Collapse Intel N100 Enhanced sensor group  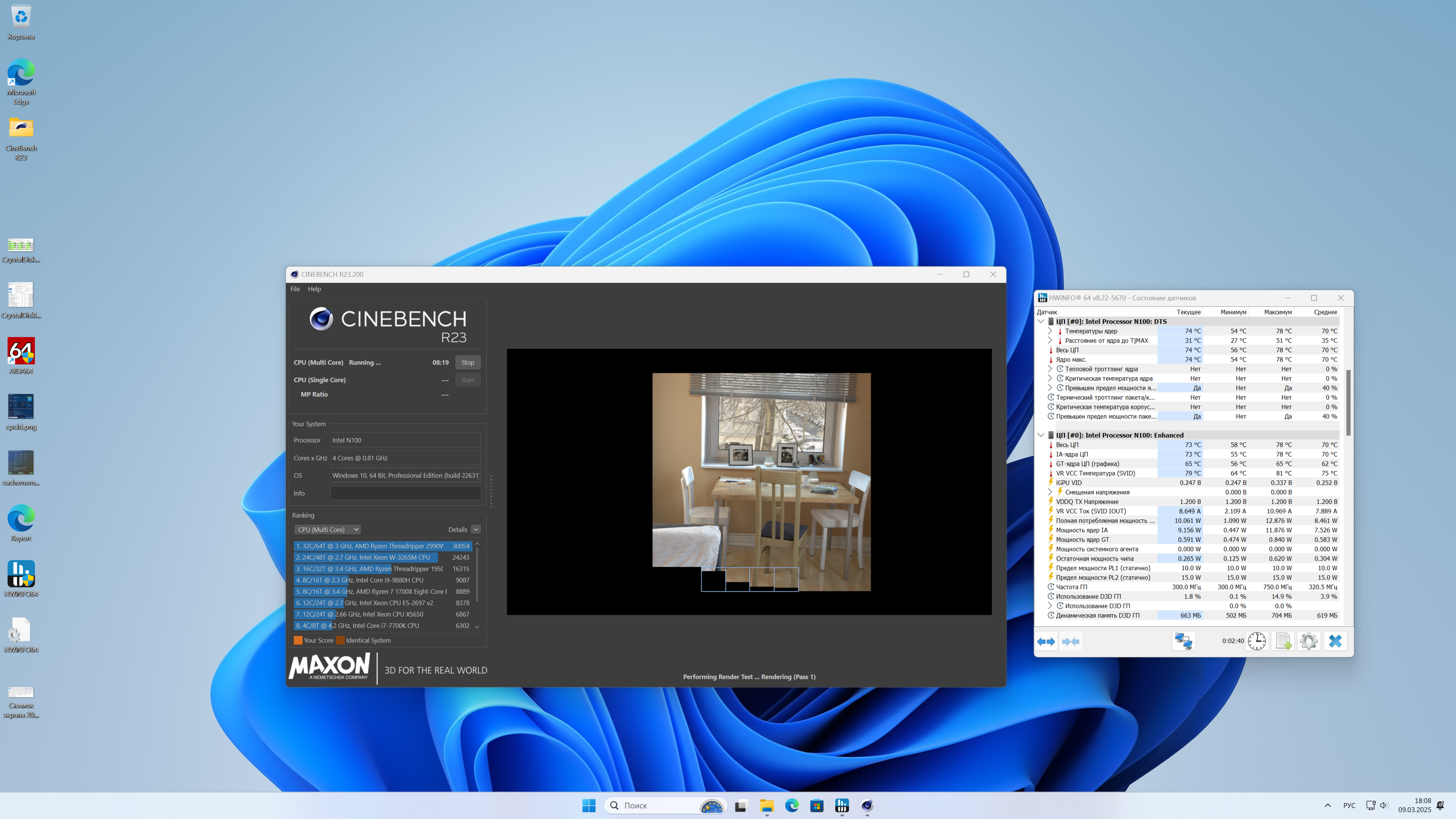(1041, 435)
